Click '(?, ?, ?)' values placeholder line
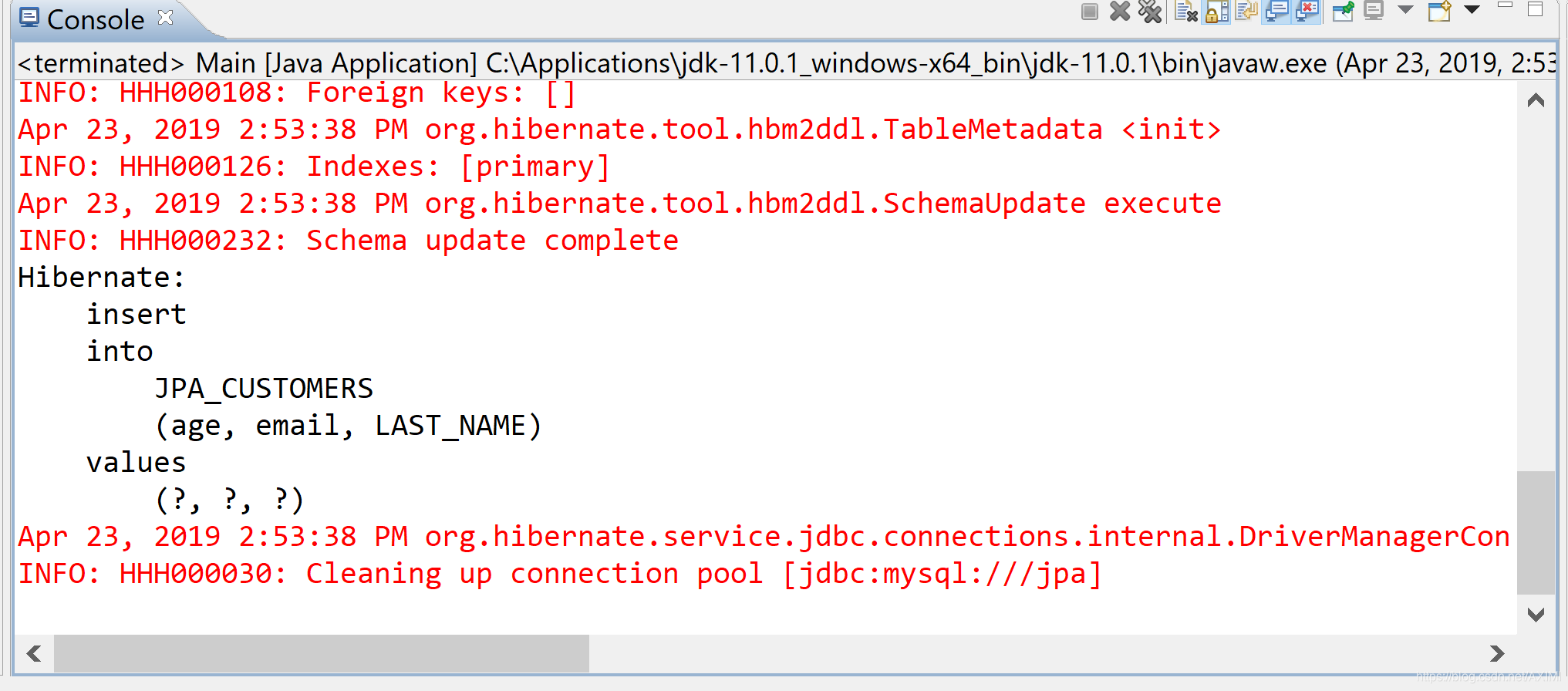 229,500
